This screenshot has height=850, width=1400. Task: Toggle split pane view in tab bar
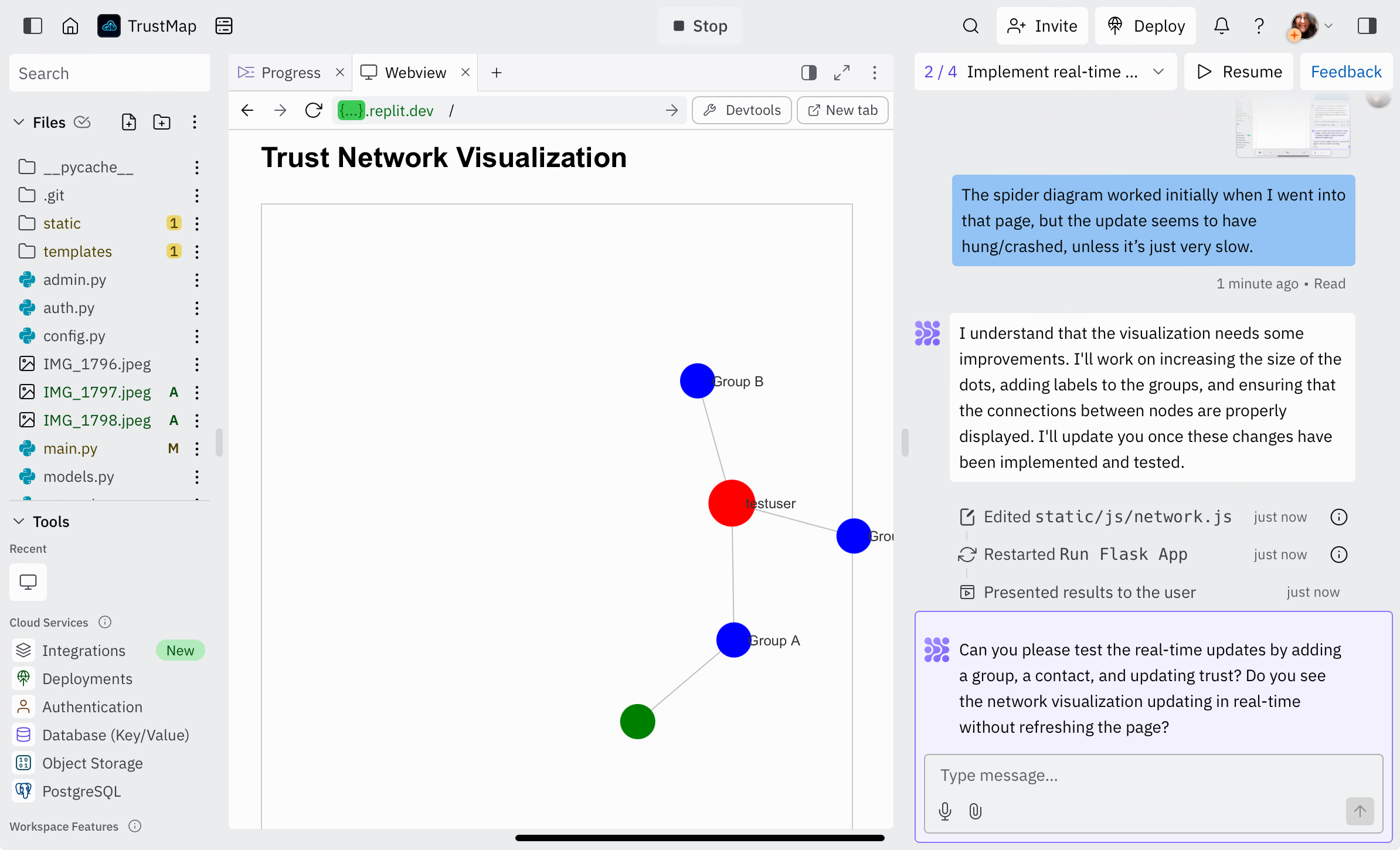(x=809, y=73)
